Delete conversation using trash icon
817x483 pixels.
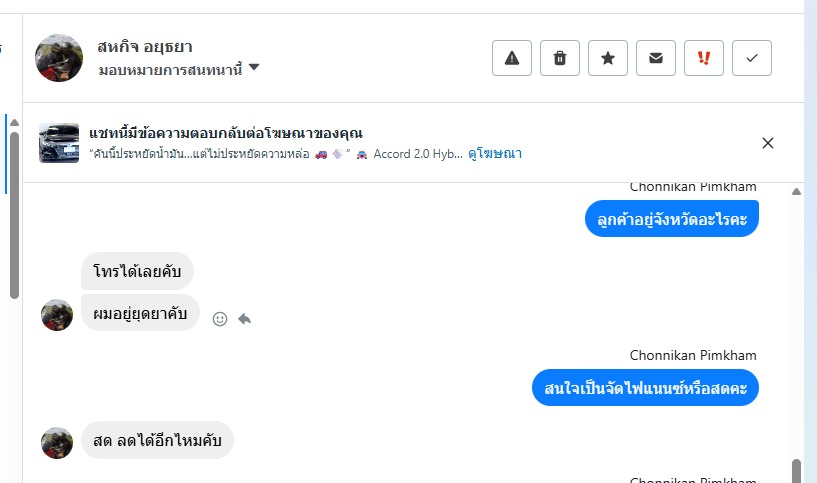[560, 58]
